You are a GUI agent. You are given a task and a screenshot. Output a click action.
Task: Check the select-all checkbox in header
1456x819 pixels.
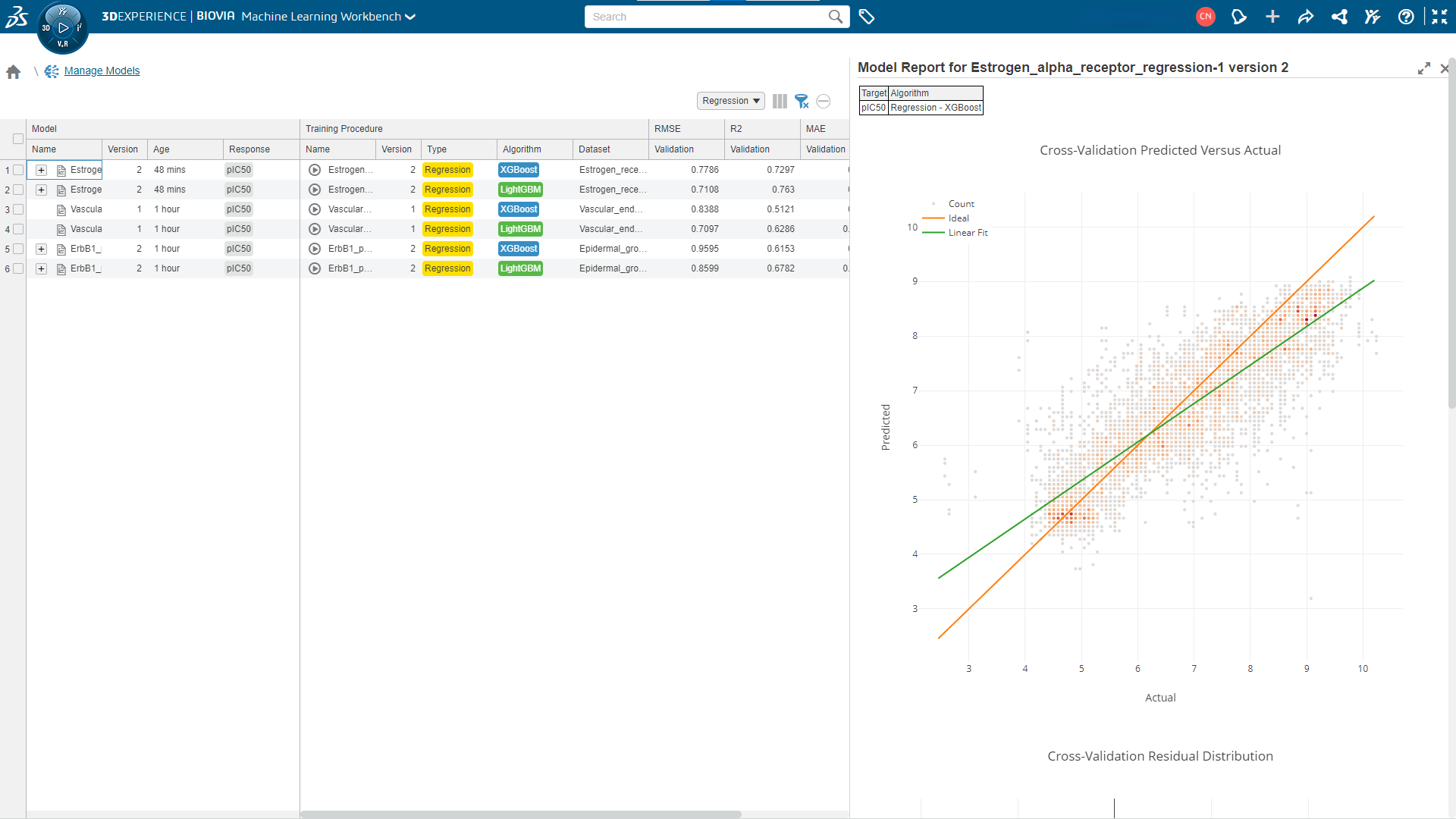click(18, 139)
